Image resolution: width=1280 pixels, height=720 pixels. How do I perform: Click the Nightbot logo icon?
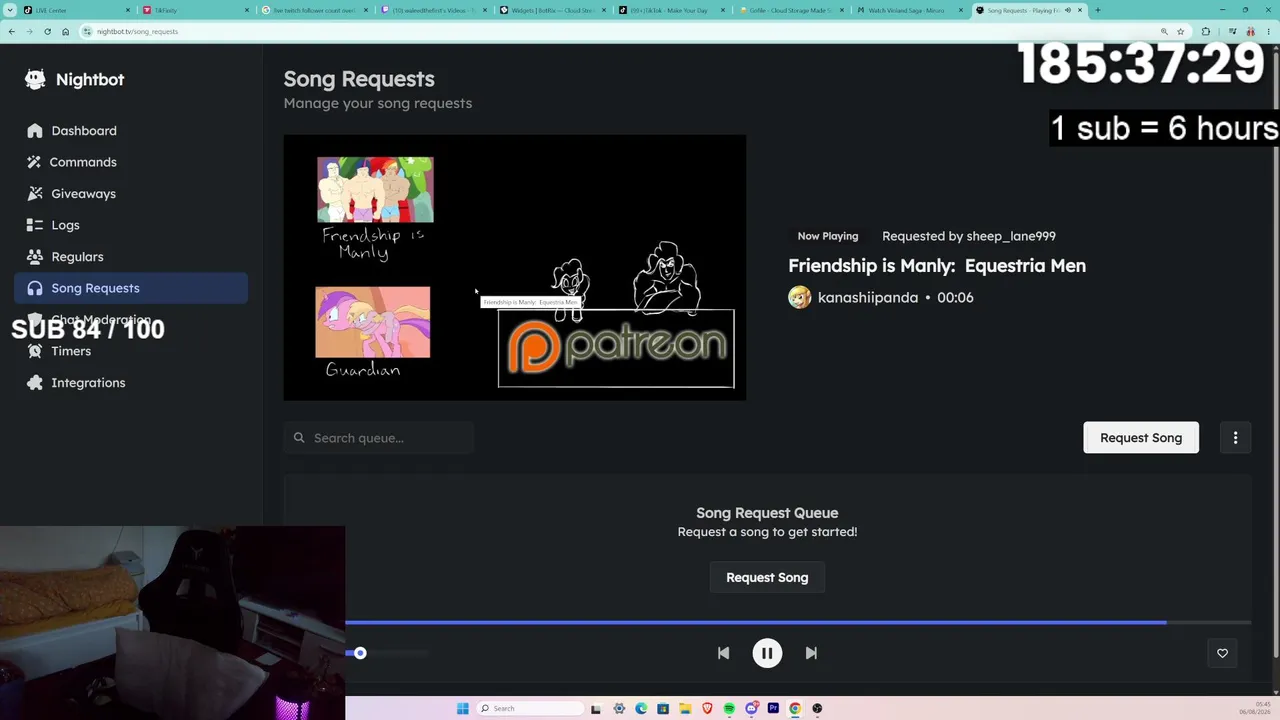(35, 80)
